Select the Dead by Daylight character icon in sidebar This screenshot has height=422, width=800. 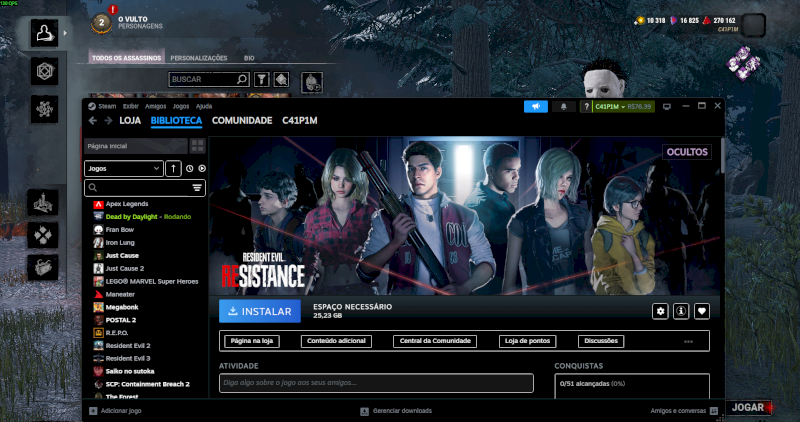tap(44, 33)
